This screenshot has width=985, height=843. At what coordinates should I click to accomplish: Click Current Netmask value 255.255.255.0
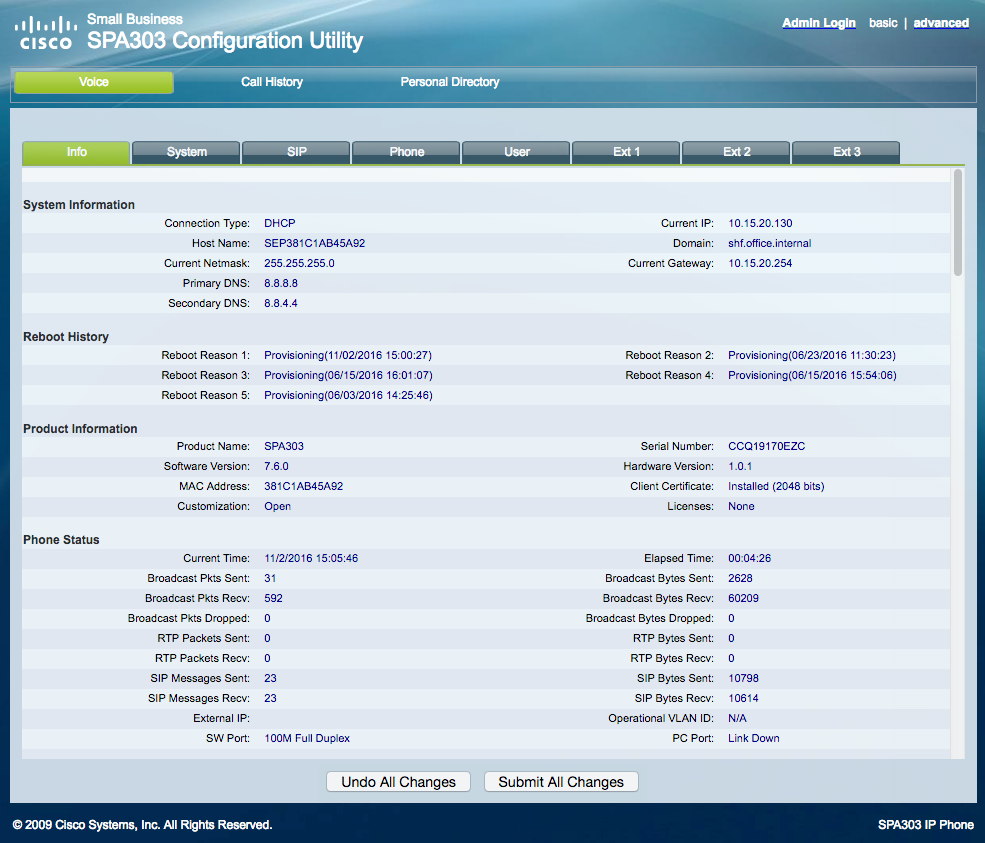pos(299,264)
